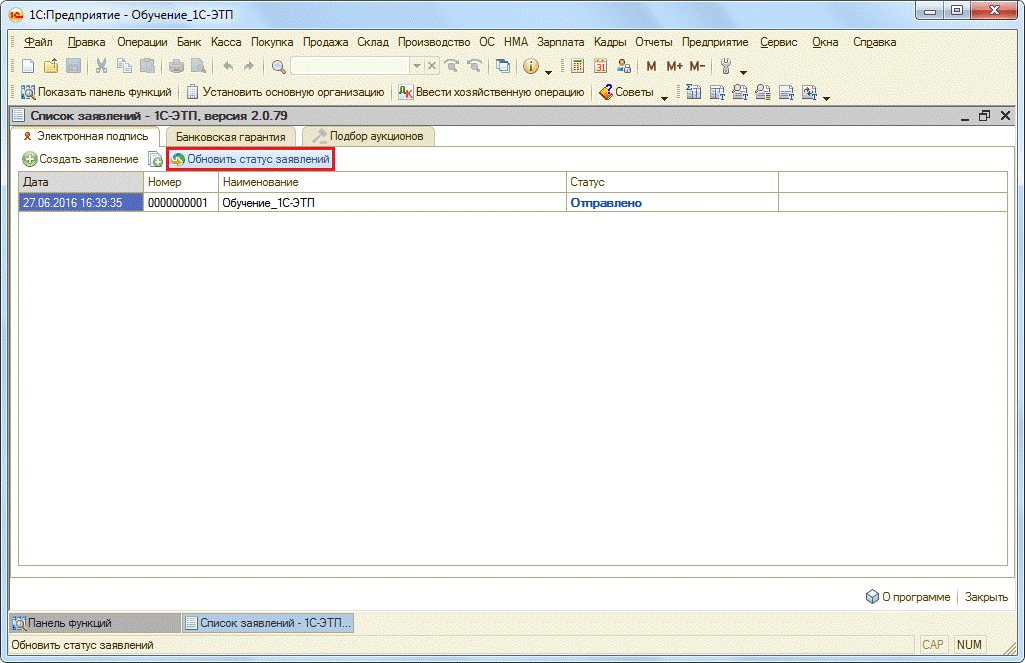Click the sigma table icon in second toolbar

tap(694, 92)
